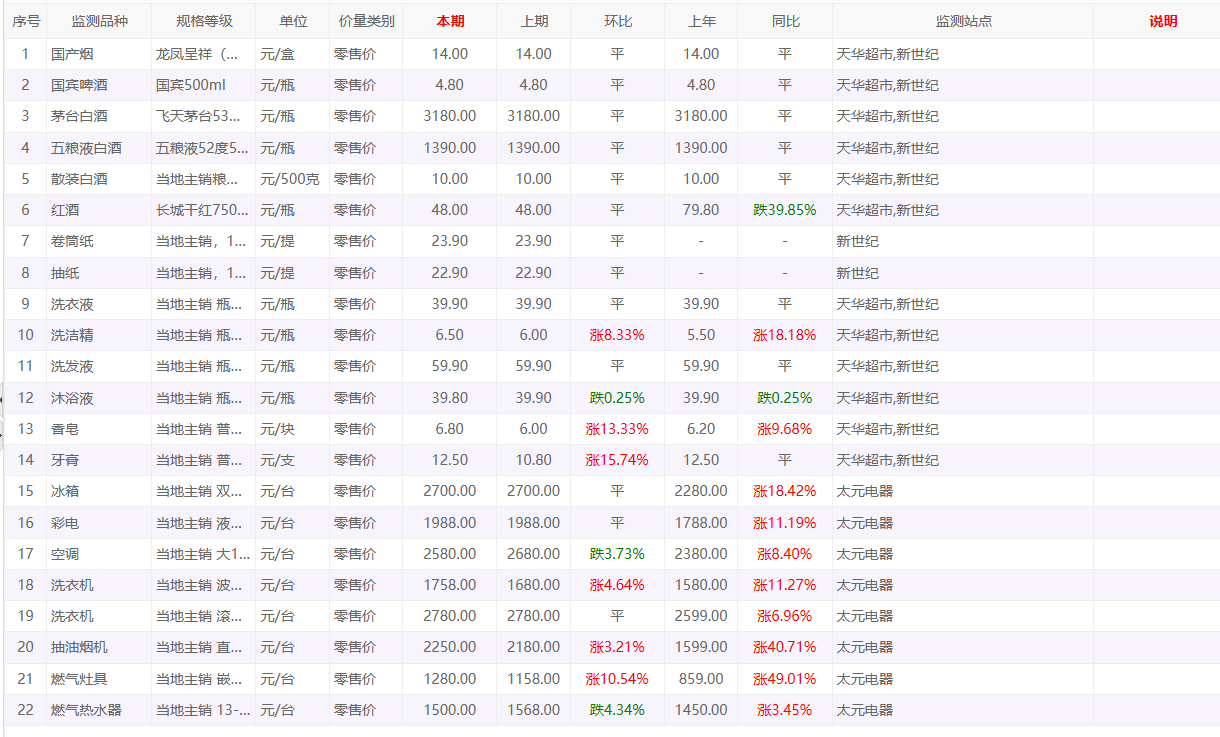Click the 2250.00 current price cell
This screenshot has height=737, width=1220.
coord(450,647)
